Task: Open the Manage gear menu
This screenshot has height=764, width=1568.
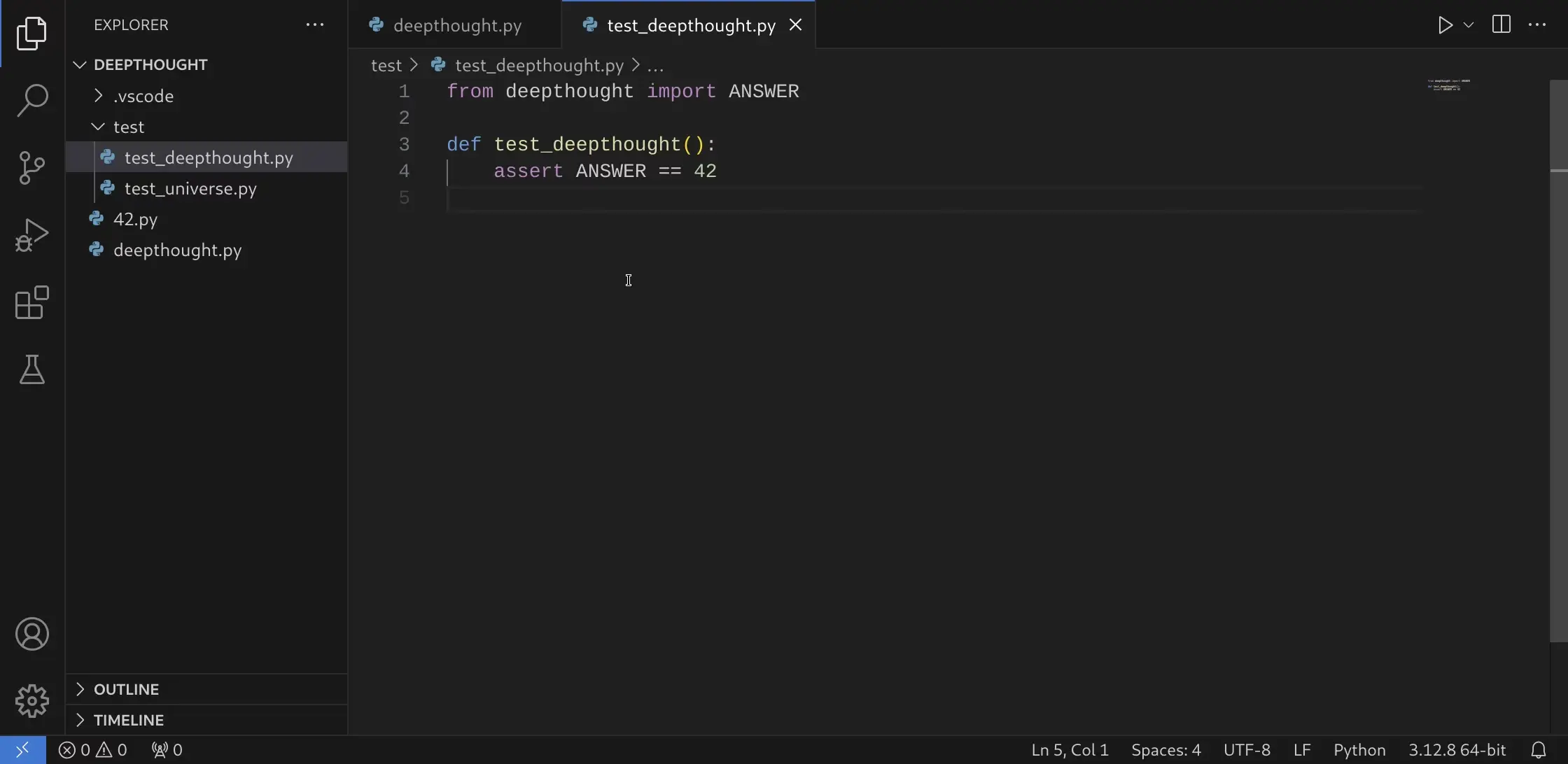Action: 32,701
